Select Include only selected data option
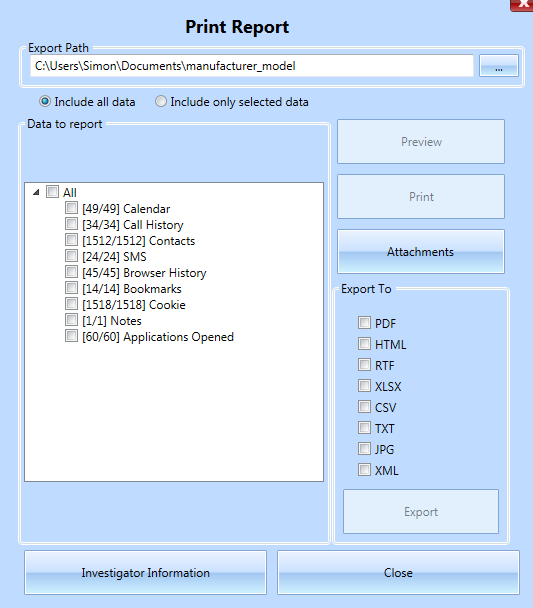Image resolution: width=533 pixels, height=608 pixels. 161,102
